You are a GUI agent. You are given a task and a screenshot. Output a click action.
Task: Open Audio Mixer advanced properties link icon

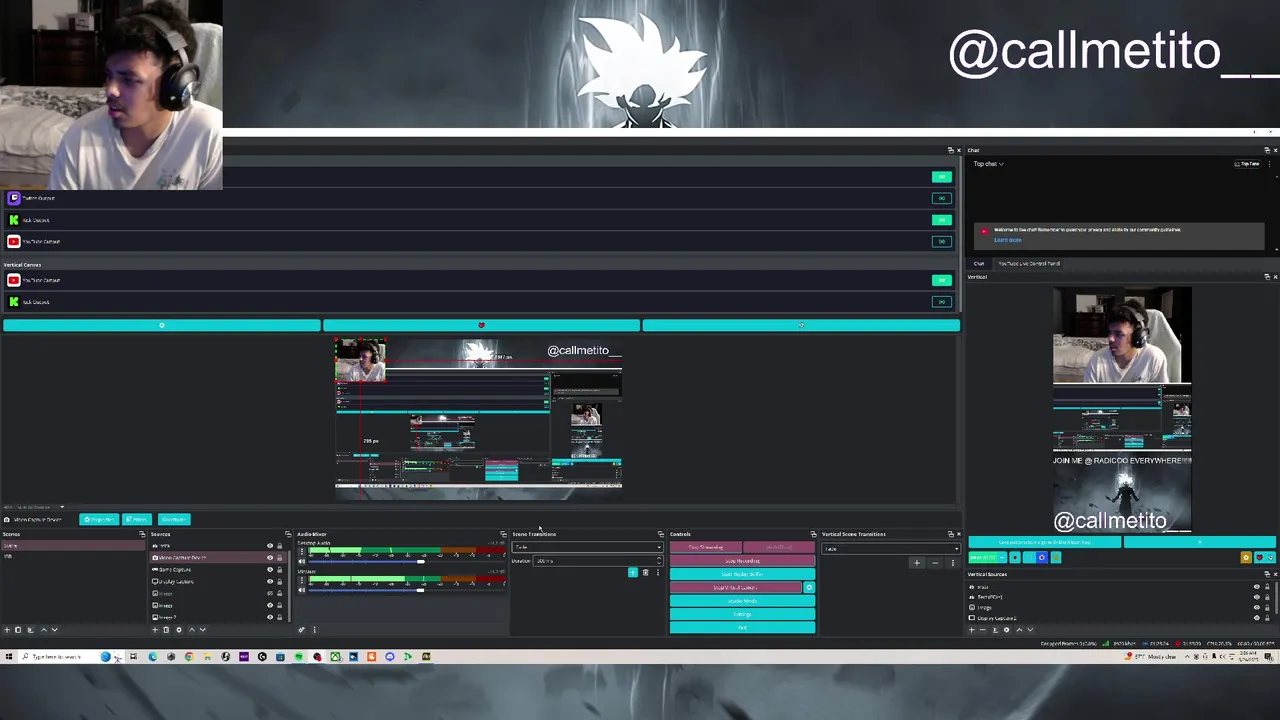301,630
